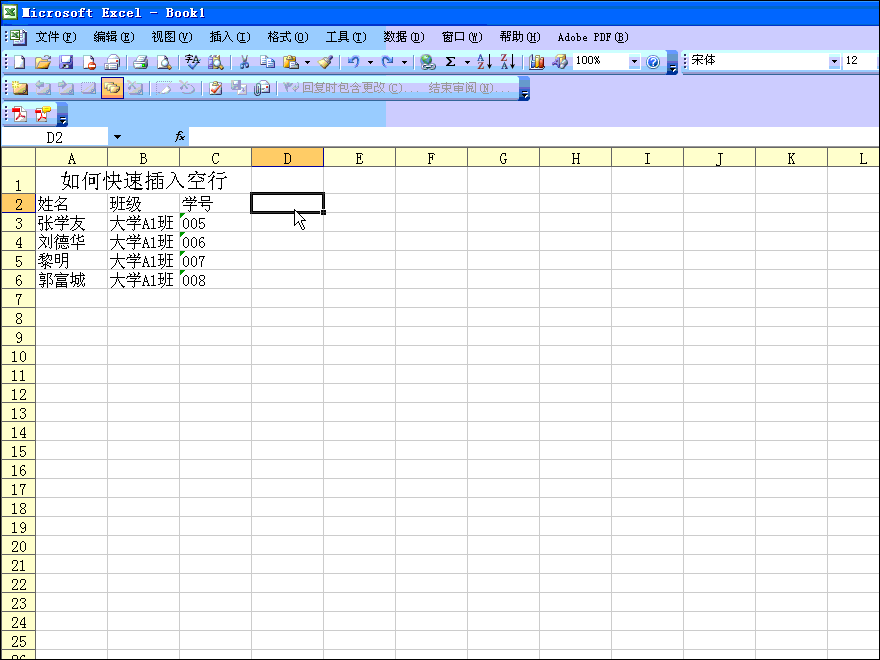880x660 pixels.
Task: Click the font size box showing 12
Action: [860, 62]
